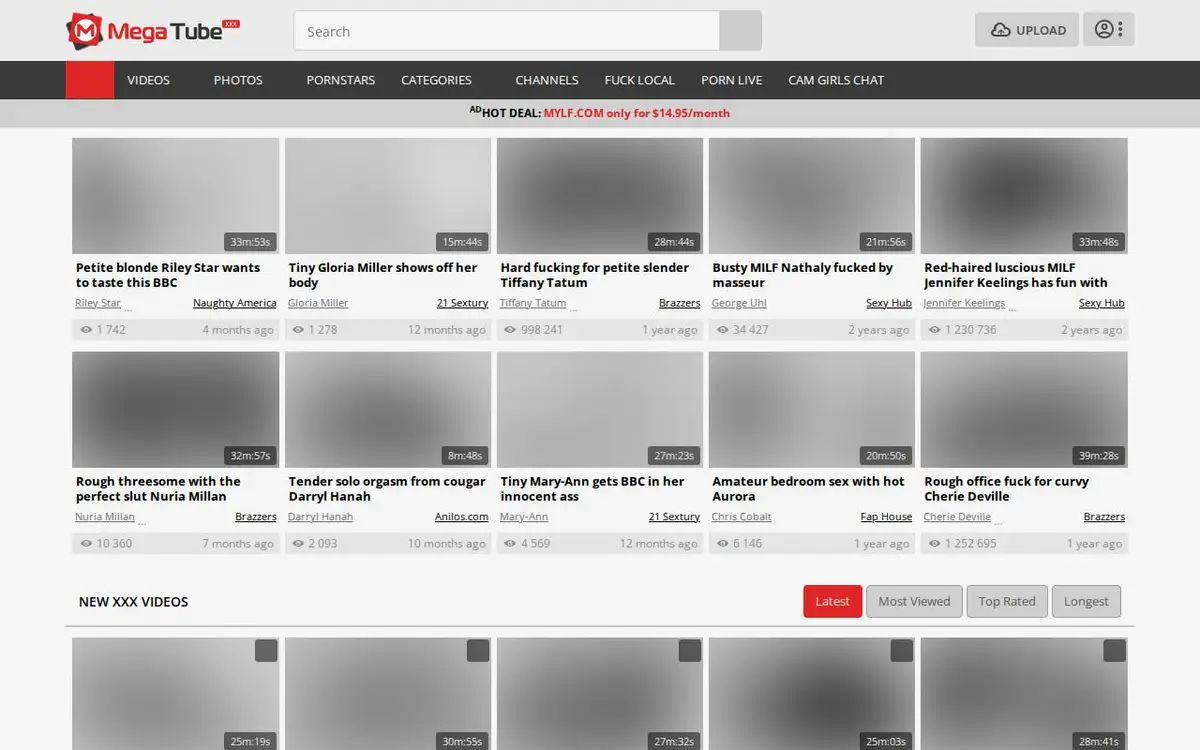This screenshot has height=750, width=1200.
Task: Go to the red home button in the navigation bar
Action: point(90,80)
